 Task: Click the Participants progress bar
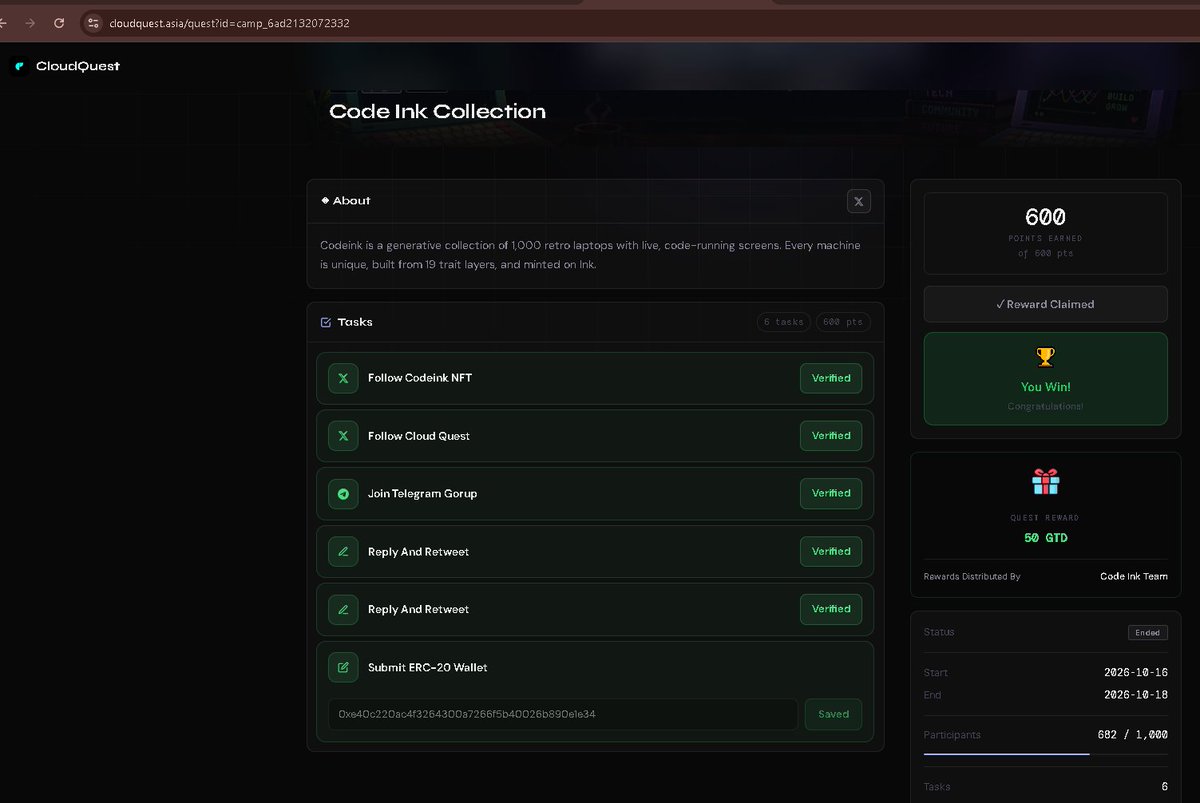[x=1045, y=753]
